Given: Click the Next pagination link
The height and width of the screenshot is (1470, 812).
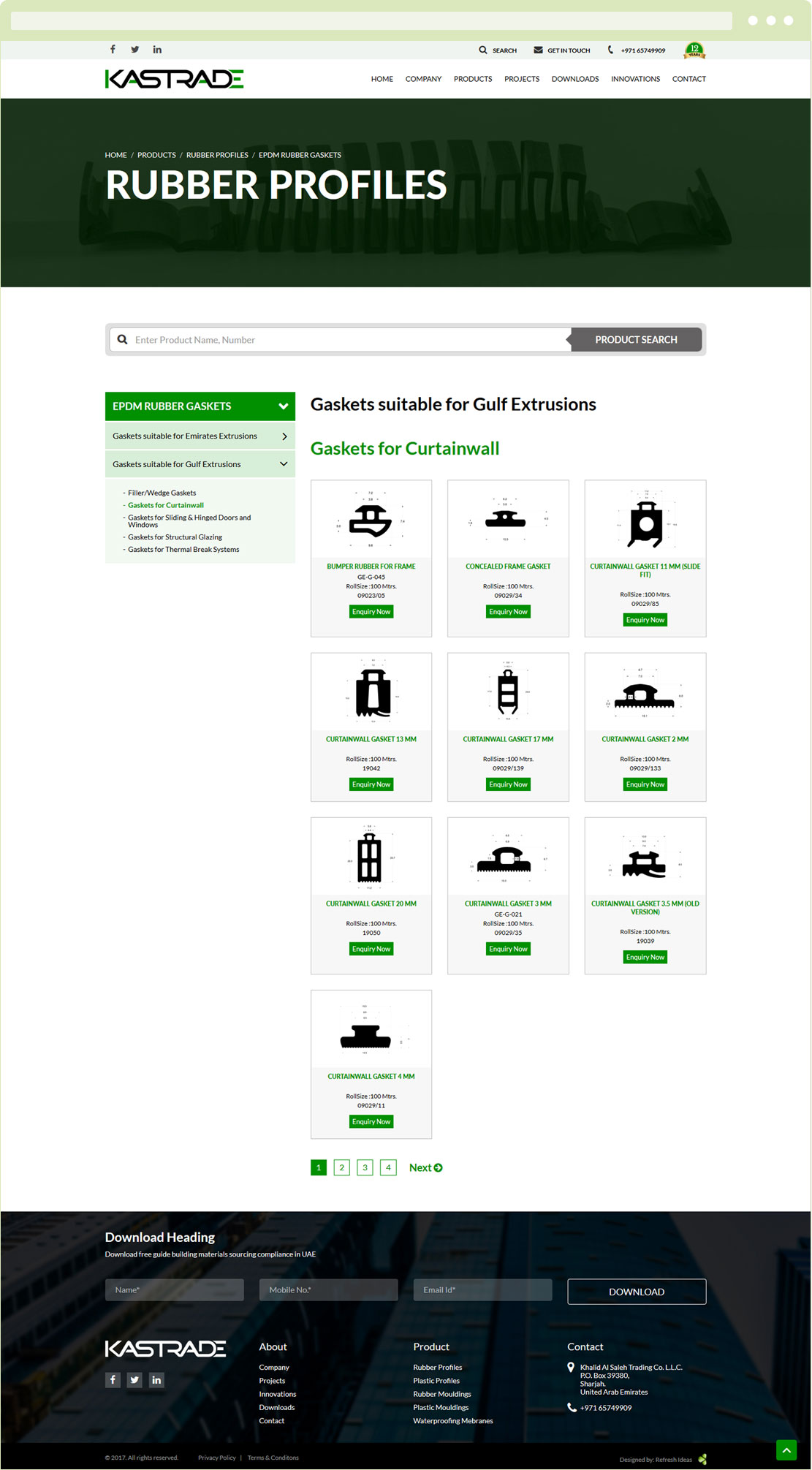Looking at the screenshot, I should pyautogui.click(x=425, y=1167).
